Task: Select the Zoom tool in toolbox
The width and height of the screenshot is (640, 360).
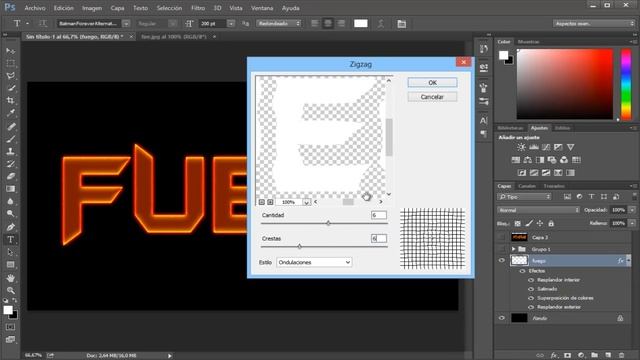Action: pyautogui.click(x=11, y=291)
